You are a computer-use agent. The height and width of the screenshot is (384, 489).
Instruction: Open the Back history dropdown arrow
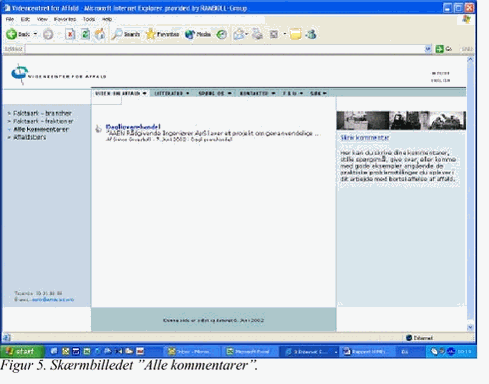tap(35, 34)
